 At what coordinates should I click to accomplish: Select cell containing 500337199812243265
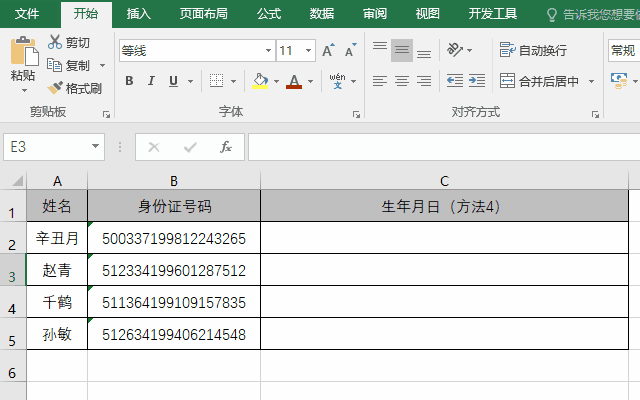(174, 238)
